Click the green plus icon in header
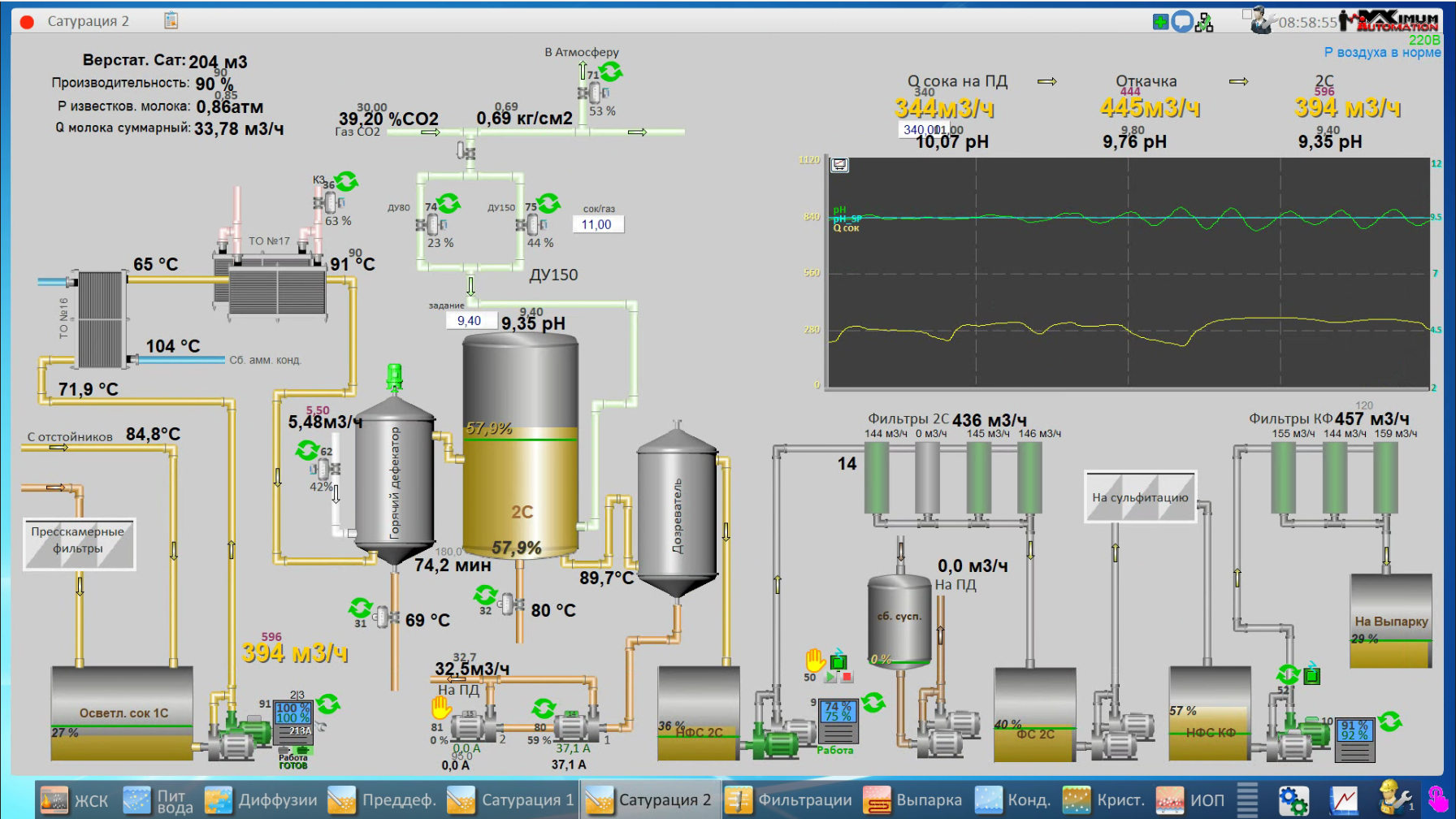Screen dimensions: 1456x819 coord(1160,22)
